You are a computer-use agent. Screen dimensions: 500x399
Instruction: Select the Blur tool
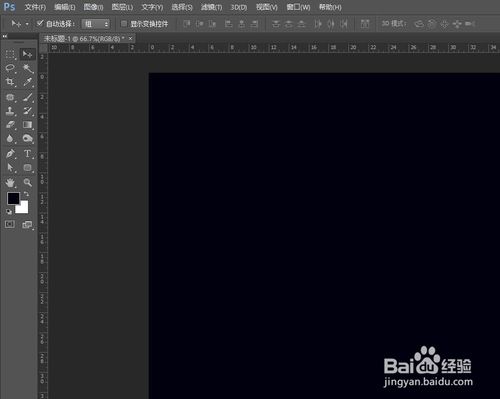(10, 138)
